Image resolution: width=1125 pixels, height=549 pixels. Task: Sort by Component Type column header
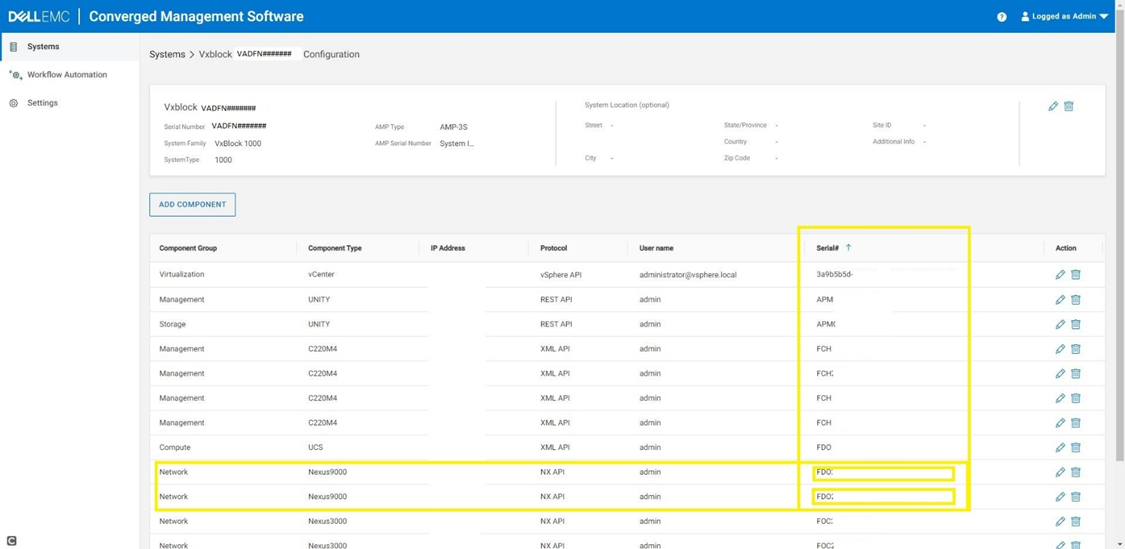point(335,248)
